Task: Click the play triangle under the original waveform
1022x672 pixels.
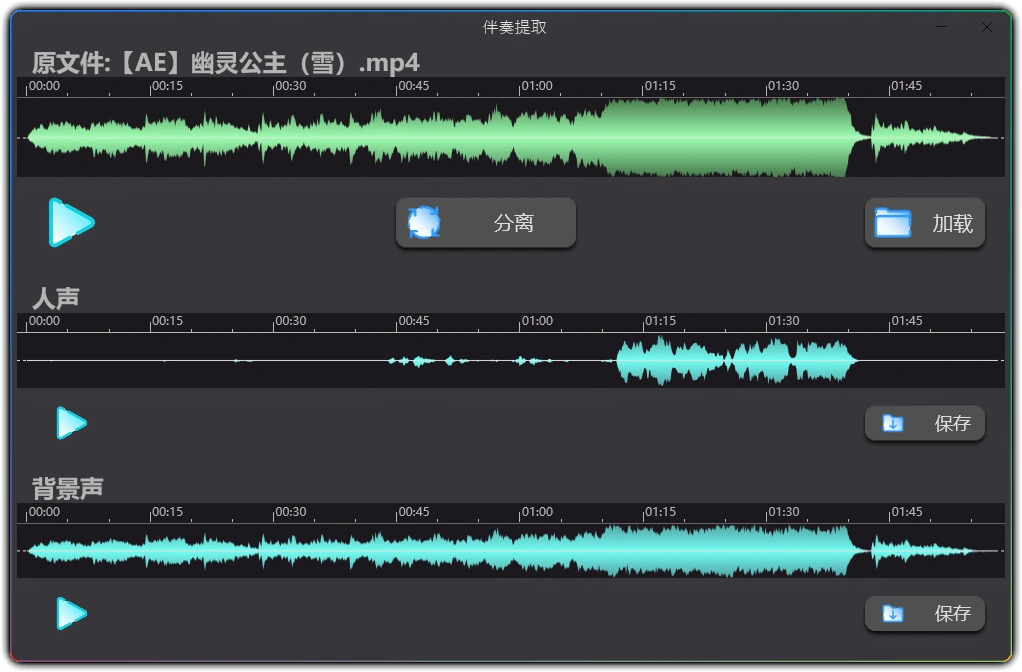Action: 70,222
